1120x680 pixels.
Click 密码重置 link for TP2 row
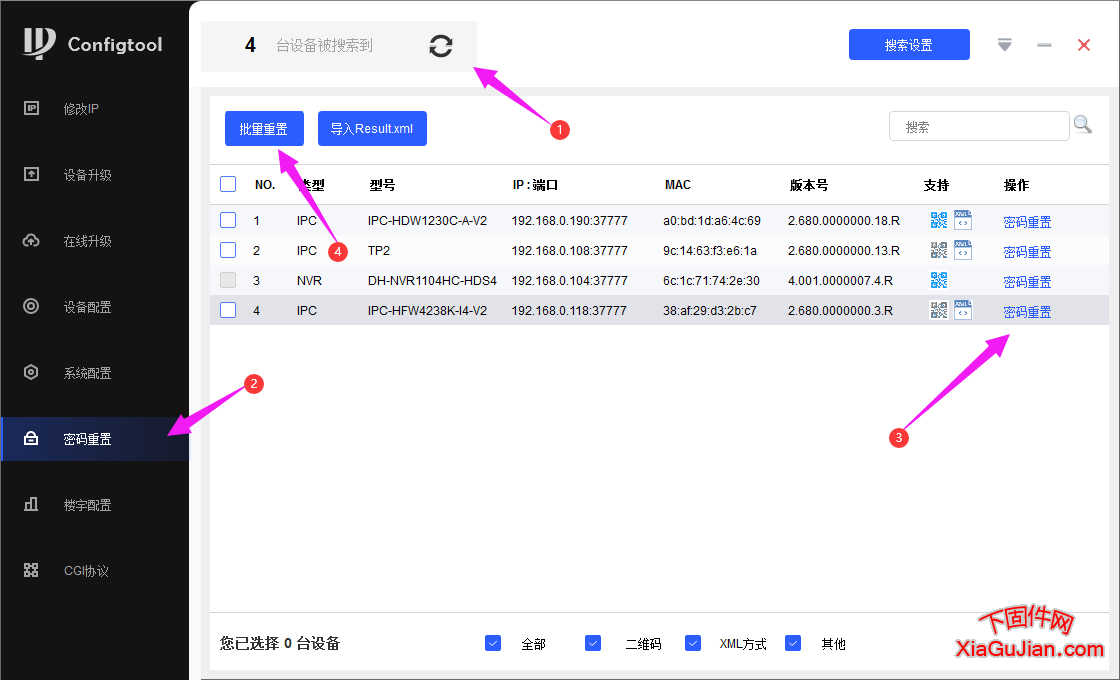pyautogui.click(x=1027, y=251)
